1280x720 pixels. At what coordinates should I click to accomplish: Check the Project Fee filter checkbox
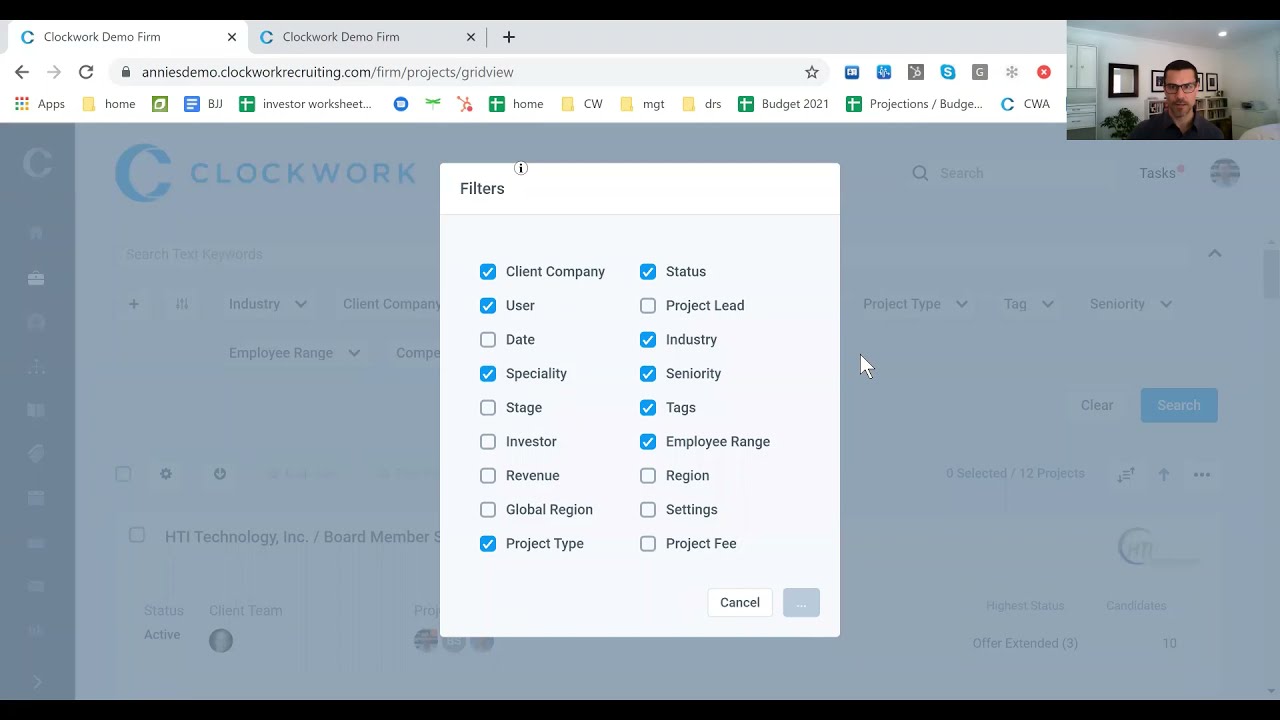(x=648, y=544)
